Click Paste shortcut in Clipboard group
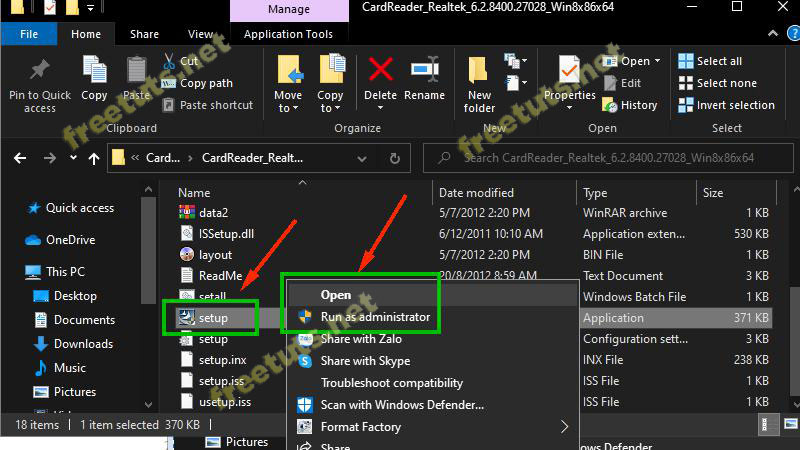 tap(208, 105)
